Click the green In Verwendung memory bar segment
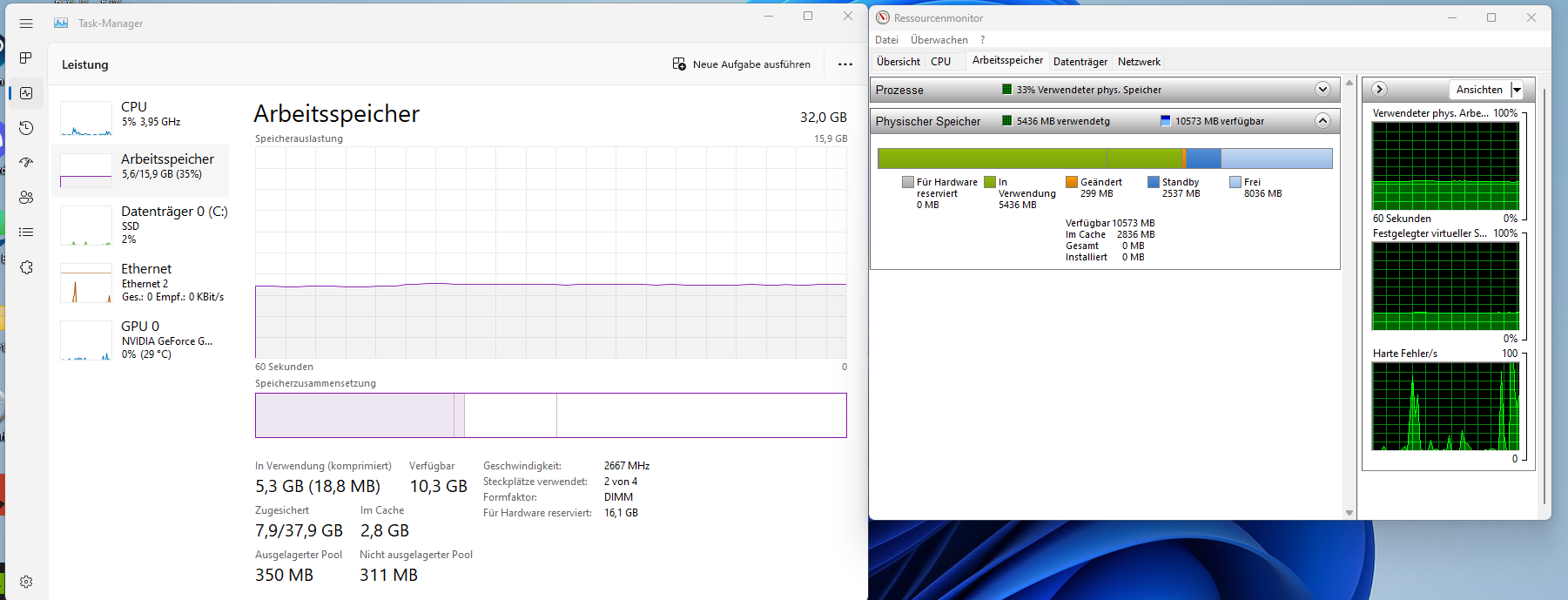The height and width of the screenshot is (600, 1568). (1030, 158)
